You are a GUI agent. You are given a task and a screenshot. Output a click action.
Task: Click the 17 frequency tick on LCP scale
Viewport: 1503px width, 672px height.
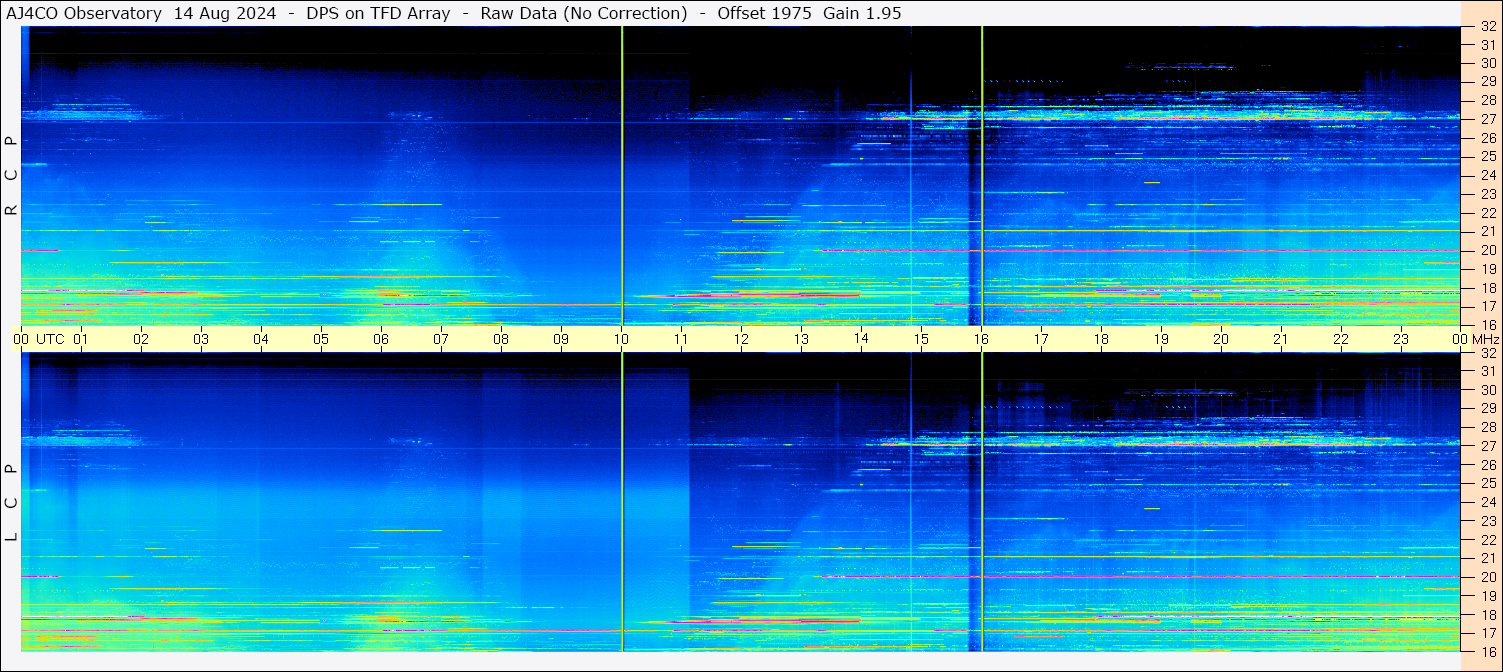(1488, 633)
